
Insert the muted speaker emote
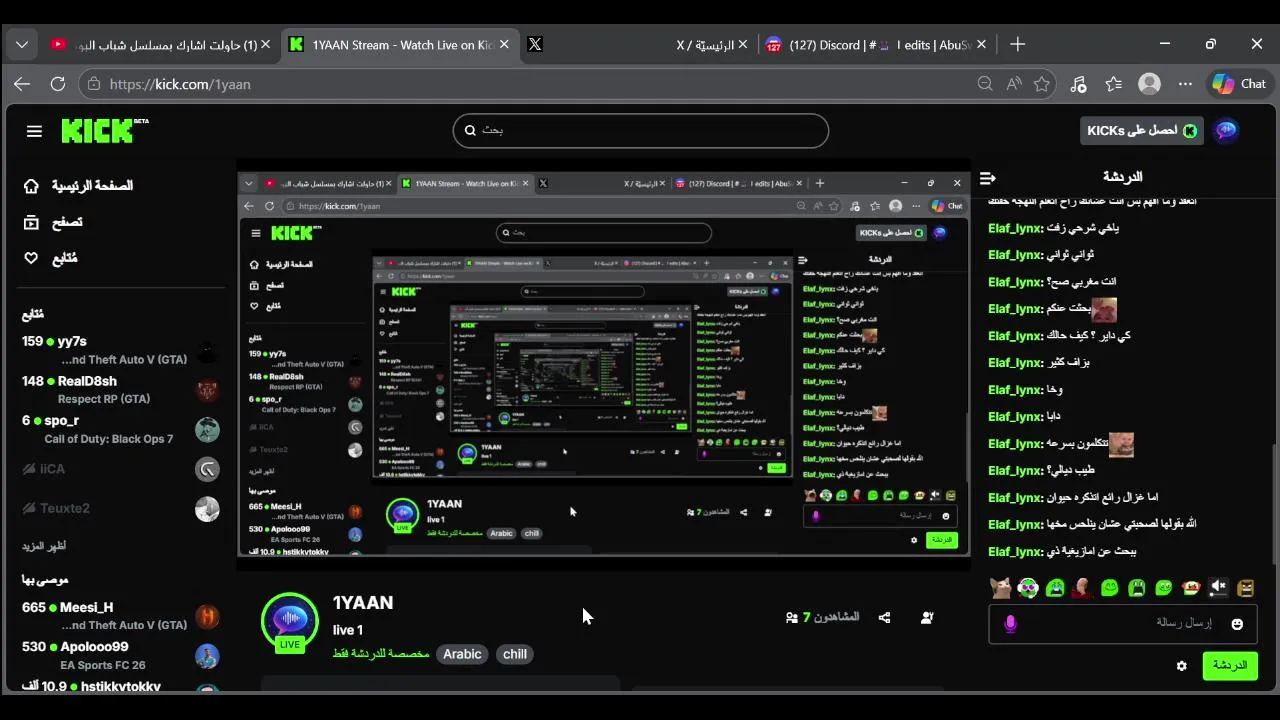tap(1218, 588)
